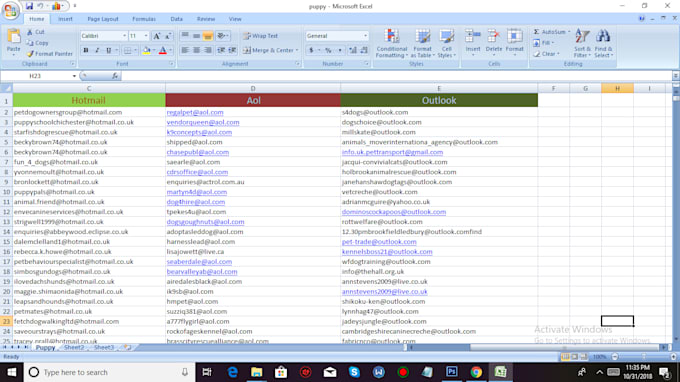
Task: Click the Insert cells icon
Action: click(x=473, y=36)
